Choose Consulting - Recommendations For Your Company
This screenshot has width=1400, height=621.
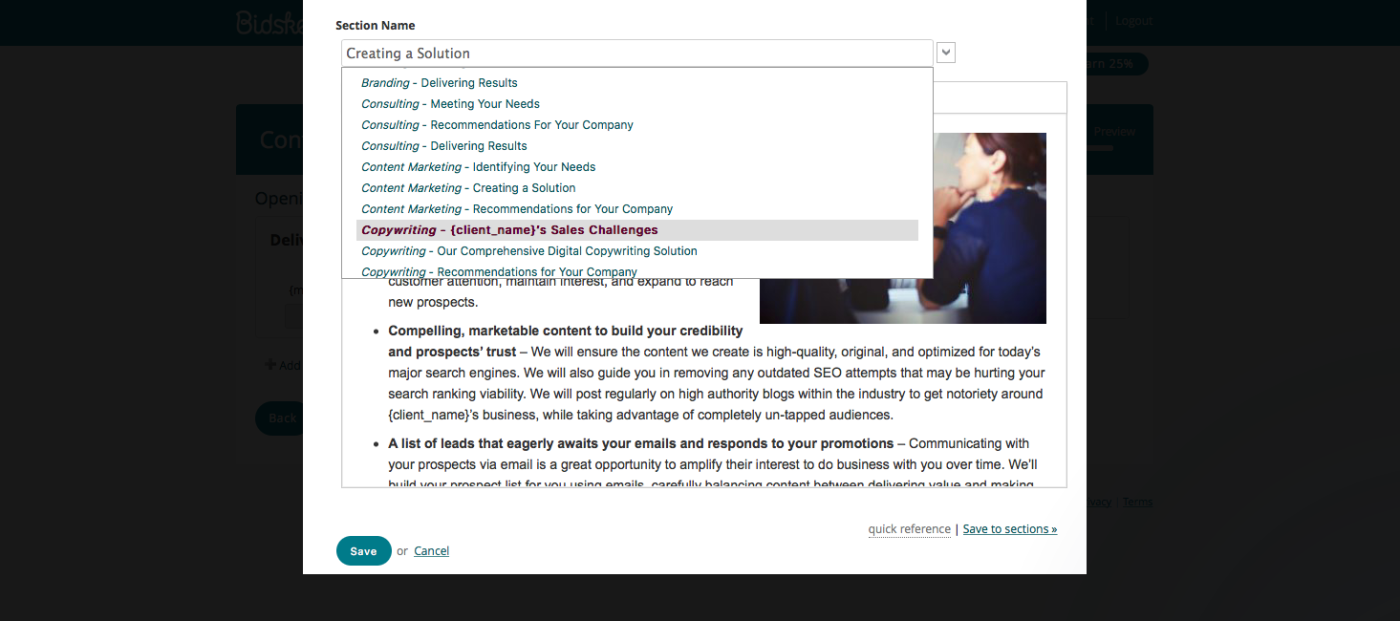point(497,125)
